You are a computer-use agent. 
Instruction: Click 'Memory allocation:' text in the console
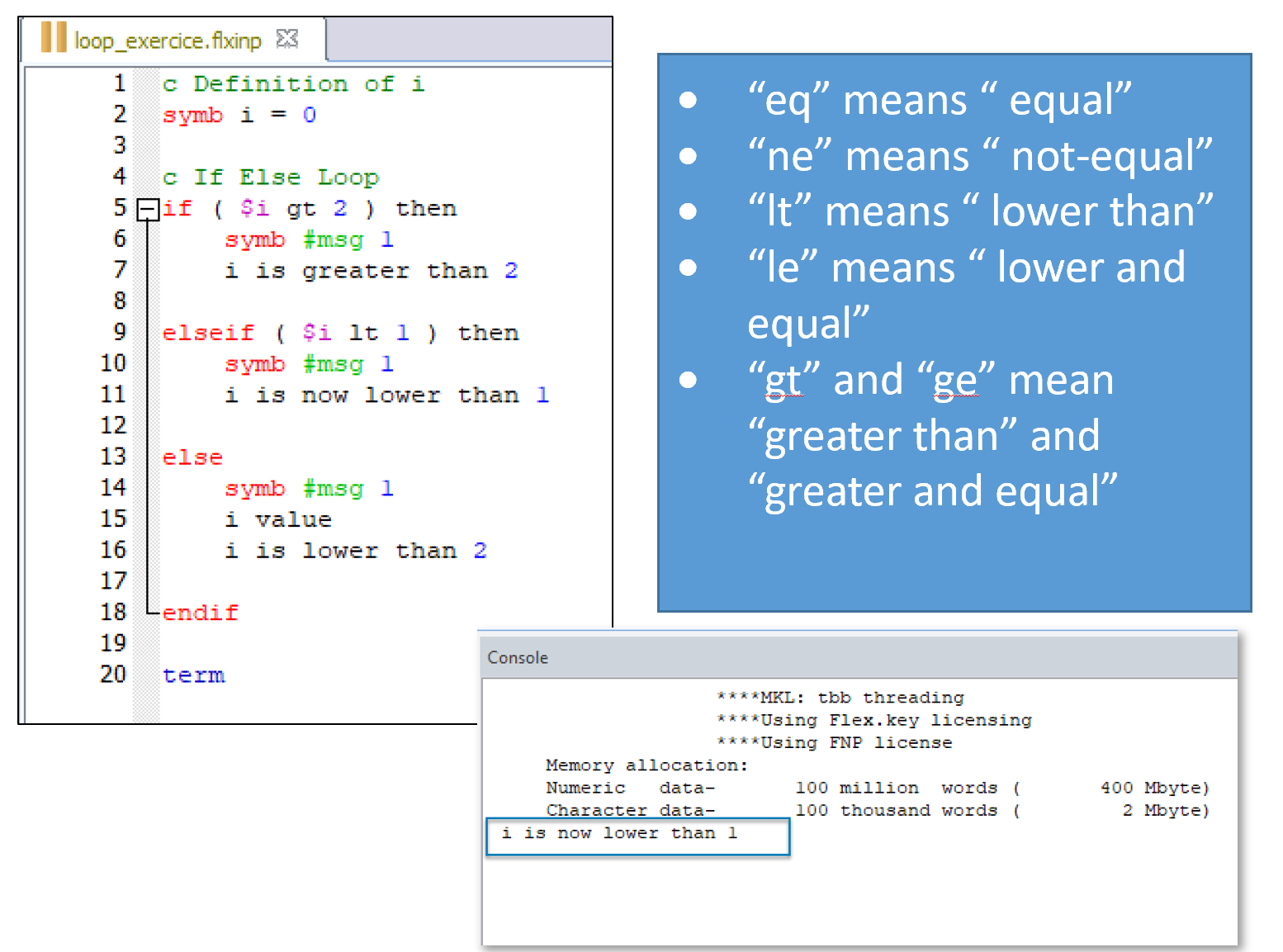646,765
